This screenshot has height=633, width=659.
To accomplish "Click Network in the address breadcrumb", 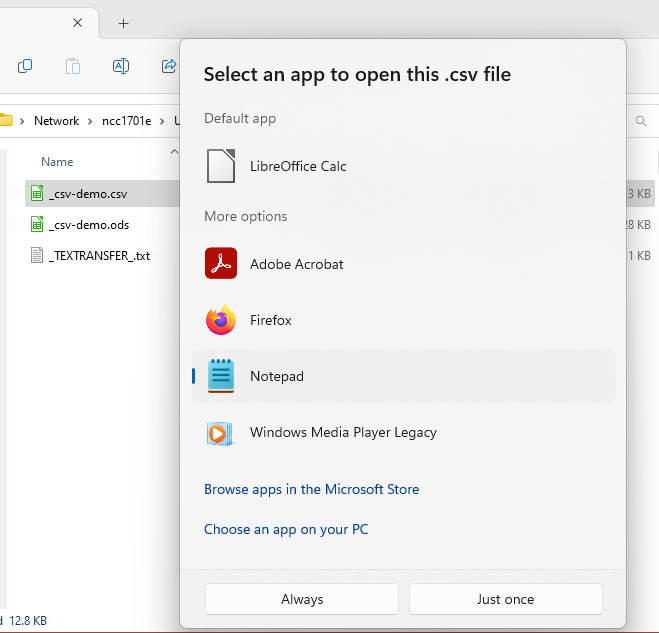I will coord(56,121).
